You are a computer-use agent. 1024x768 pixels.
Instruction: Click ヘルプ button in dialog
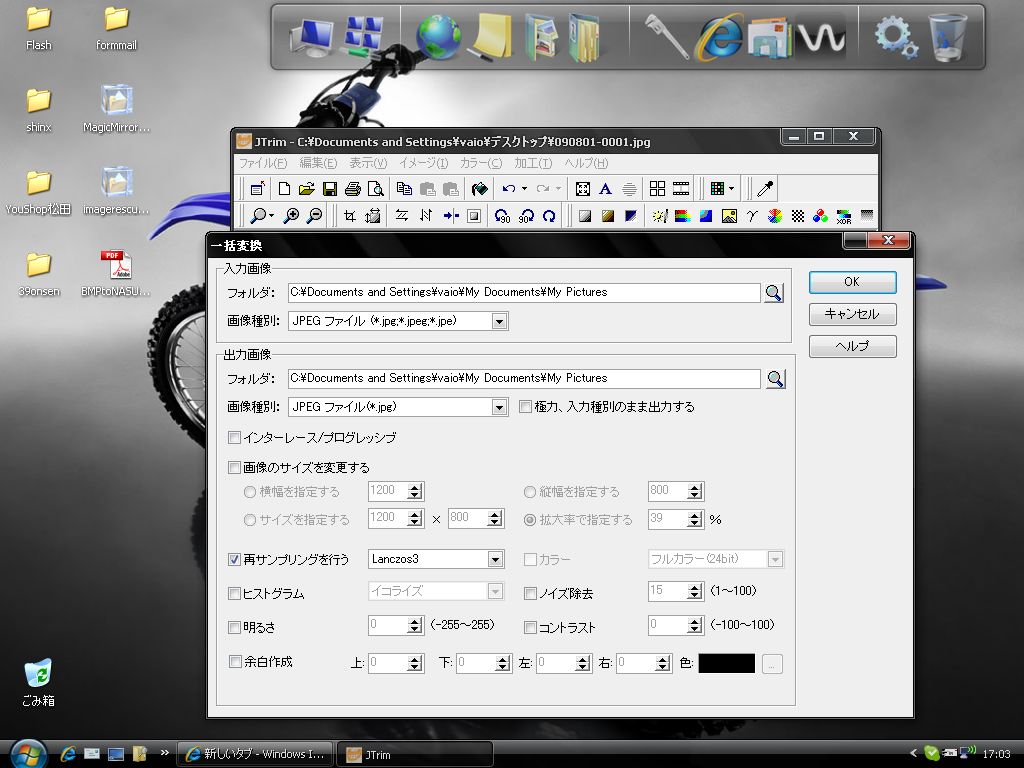pyautogui.click(x=852, y=346)
